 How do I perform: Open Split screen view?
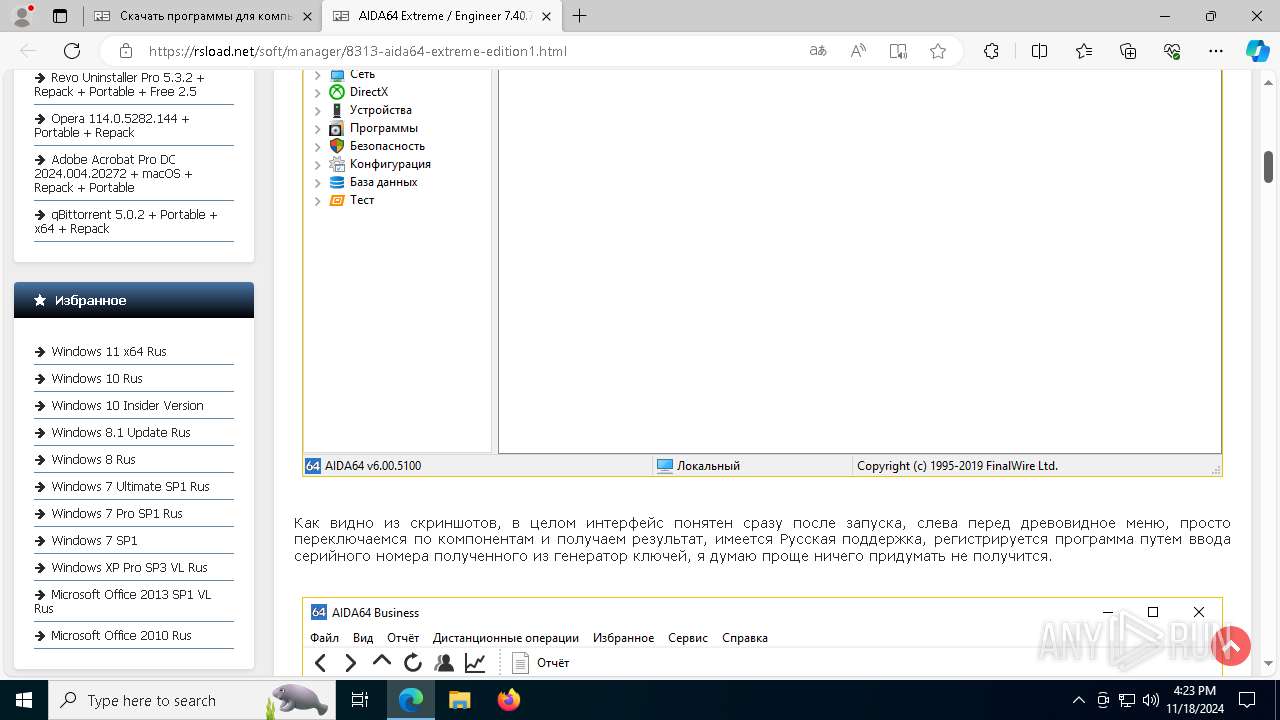coord(1039,51)
